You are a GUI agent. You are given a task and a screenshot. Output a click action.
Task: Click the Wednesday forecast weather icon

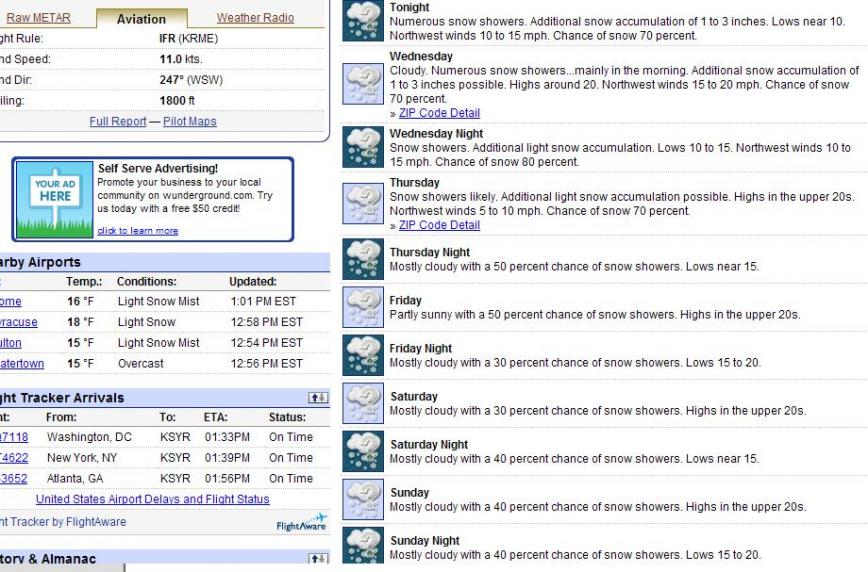[363, 84]
